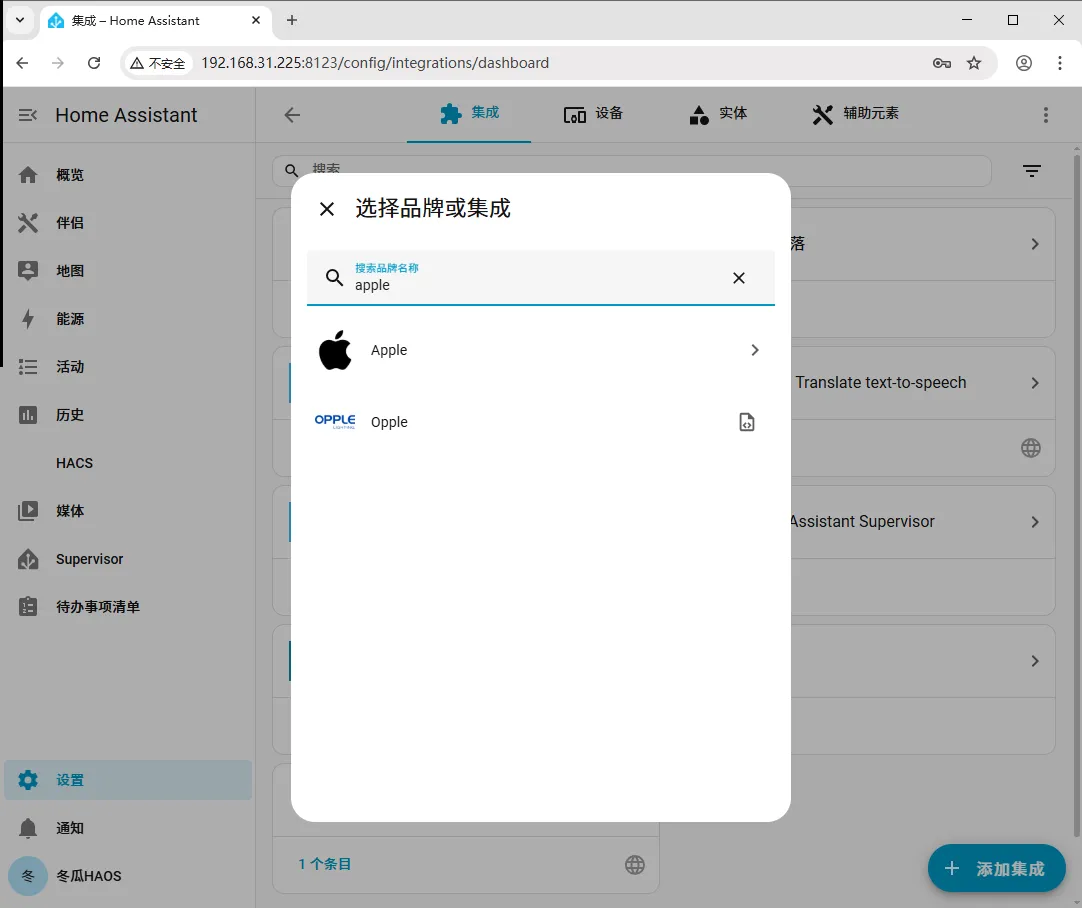
Task: Switch to the 辅助元素 helpers tab
Action: [856, 114]
